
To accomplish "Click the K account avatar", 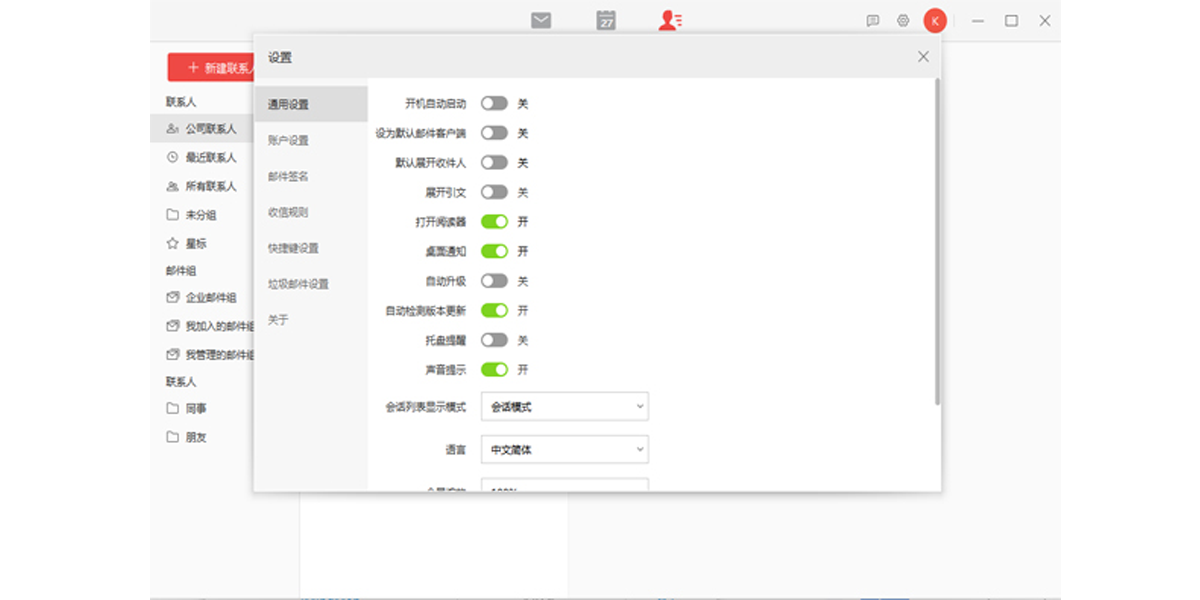I will 933,19.
